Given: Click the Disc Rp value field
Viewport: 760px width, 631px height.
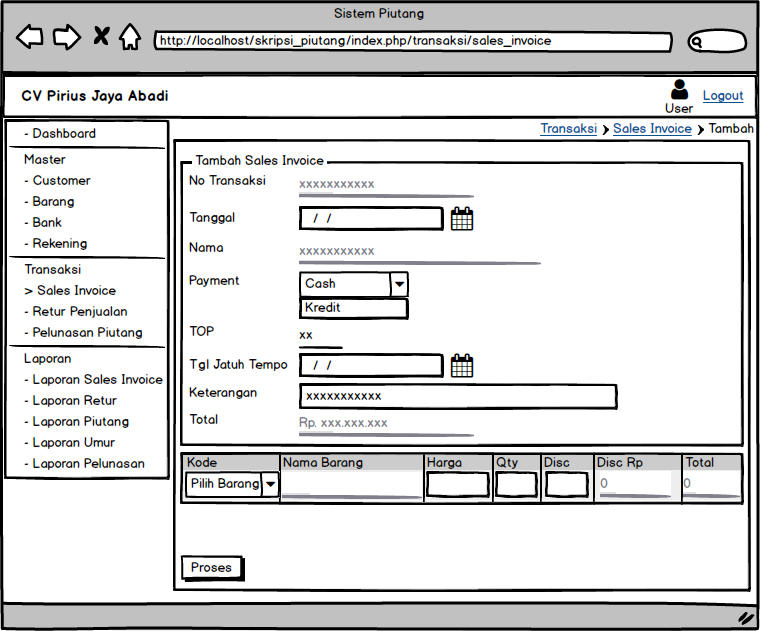Looking at the screenshot, I should [635, 484].
